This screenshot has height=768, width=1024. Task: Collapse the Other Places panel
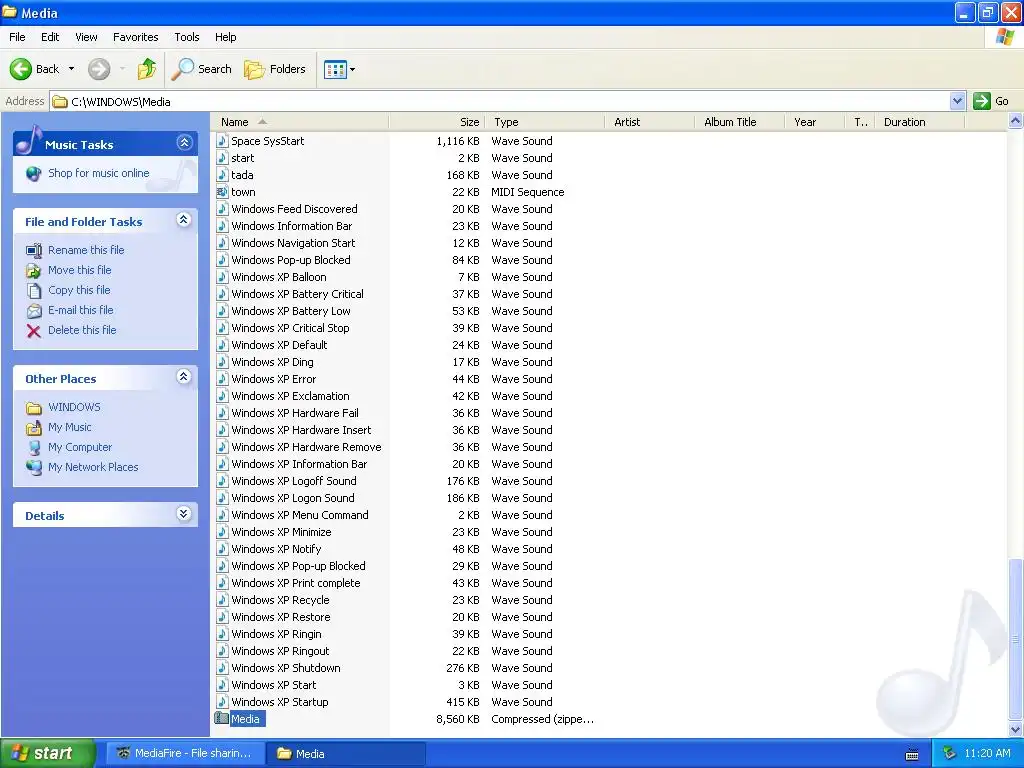pyautogui.click(x=184, y=377)
